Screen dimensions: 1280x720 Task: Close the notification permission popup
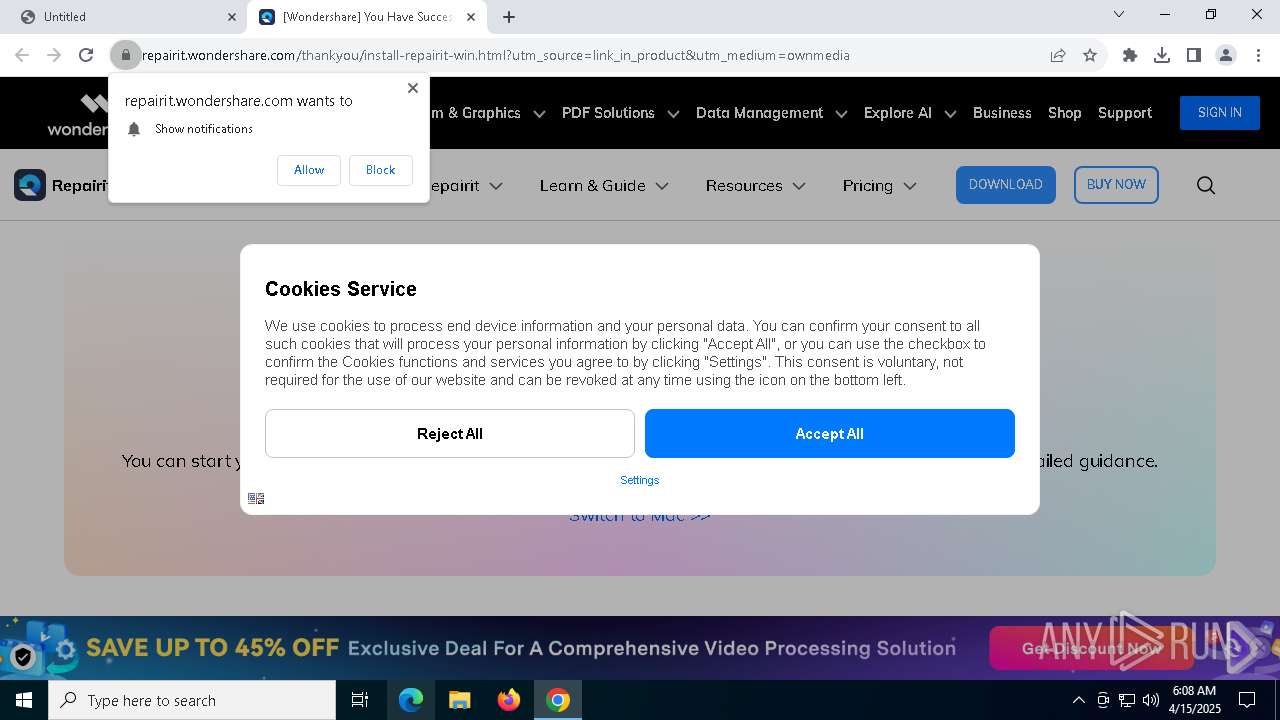pyautogui.click(x=413, y=88)
